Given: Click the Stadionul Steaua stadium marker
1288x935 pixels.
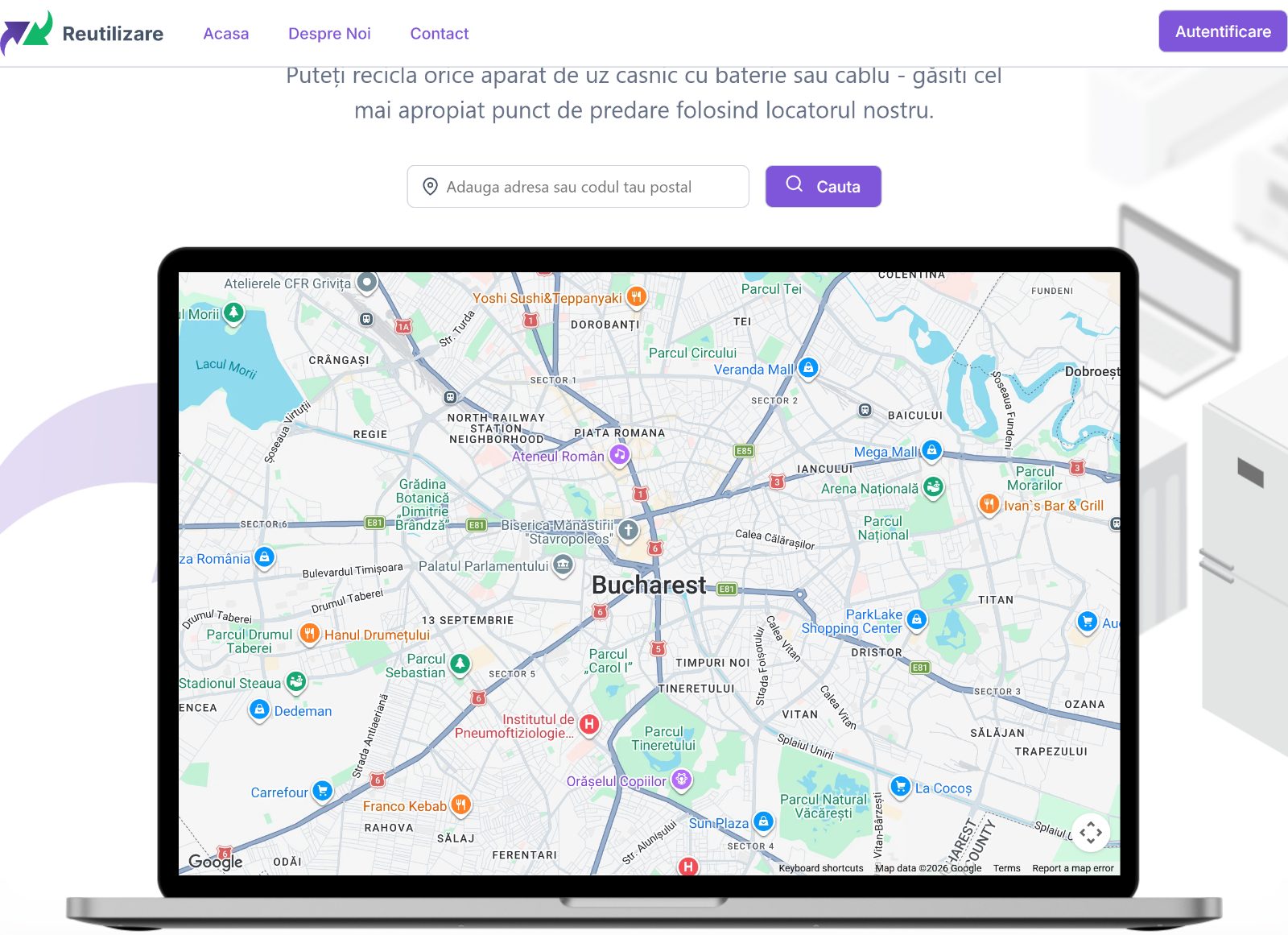Looking at the screenshot, I should [x=296, y=682].
